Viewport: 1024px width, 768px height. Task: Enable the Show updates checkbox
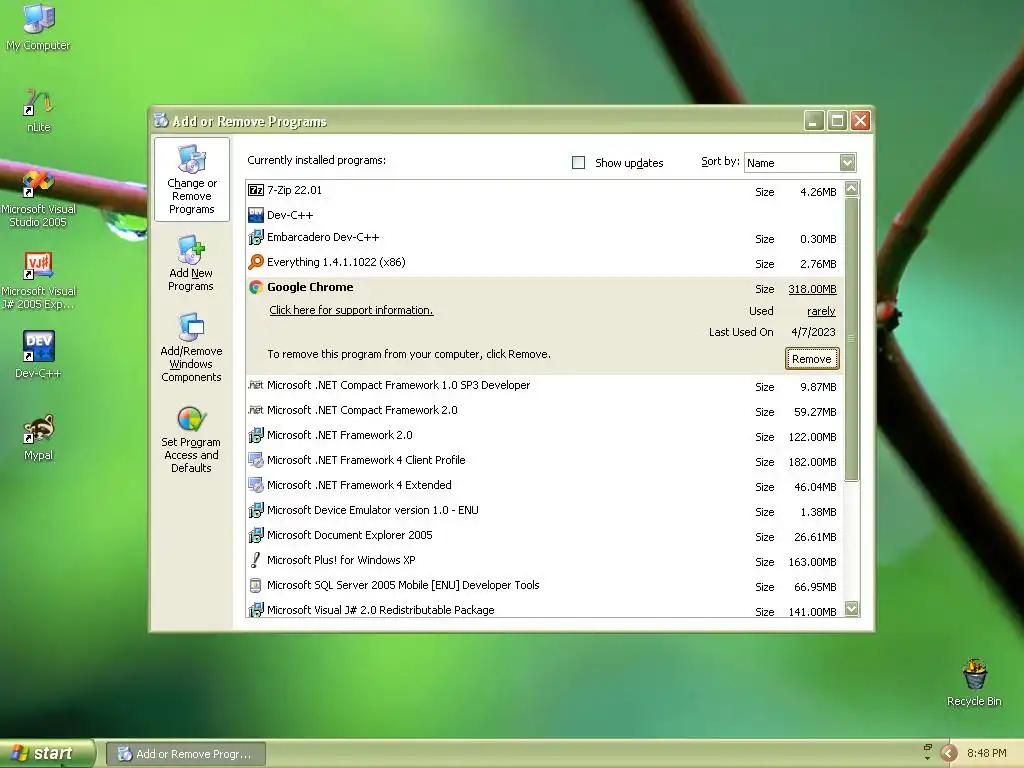coord(579,163)
